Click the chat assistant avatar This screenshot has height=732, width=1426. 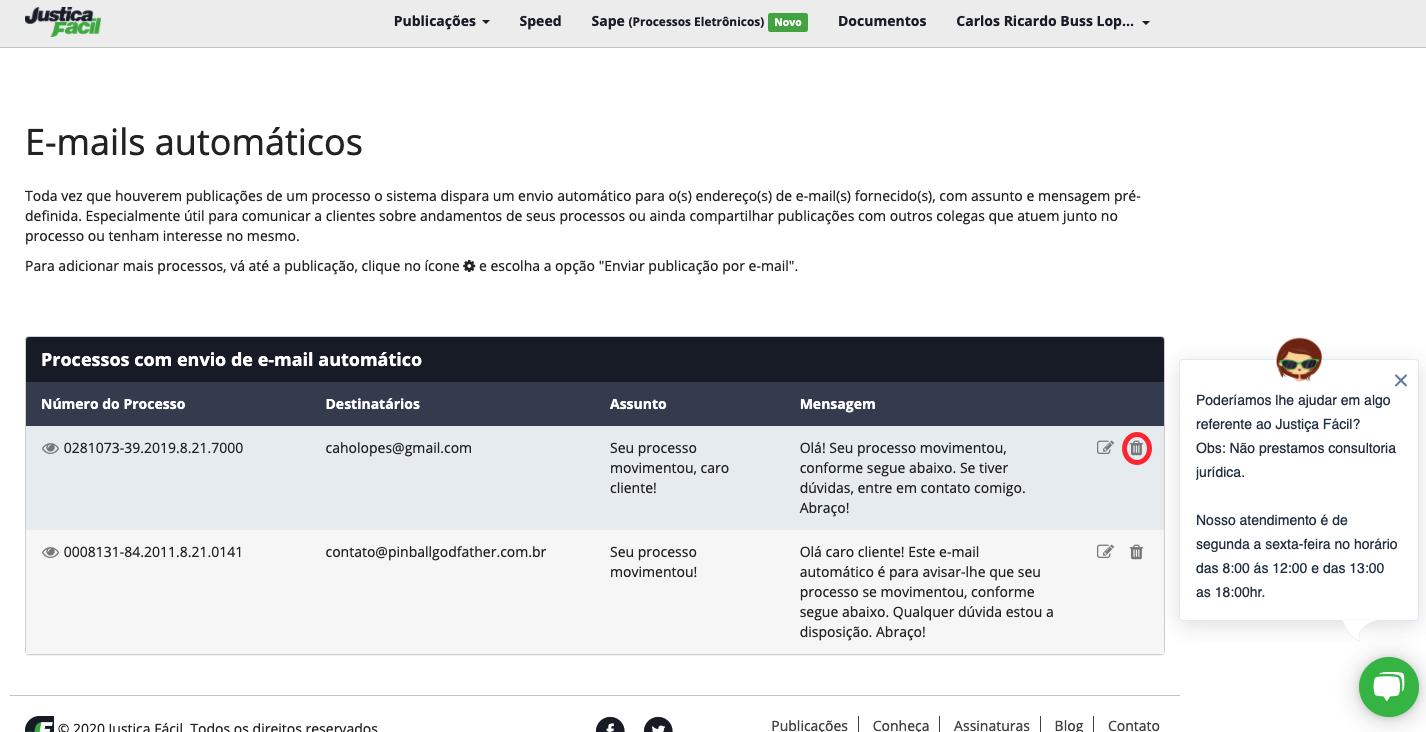click(1299, 360)
